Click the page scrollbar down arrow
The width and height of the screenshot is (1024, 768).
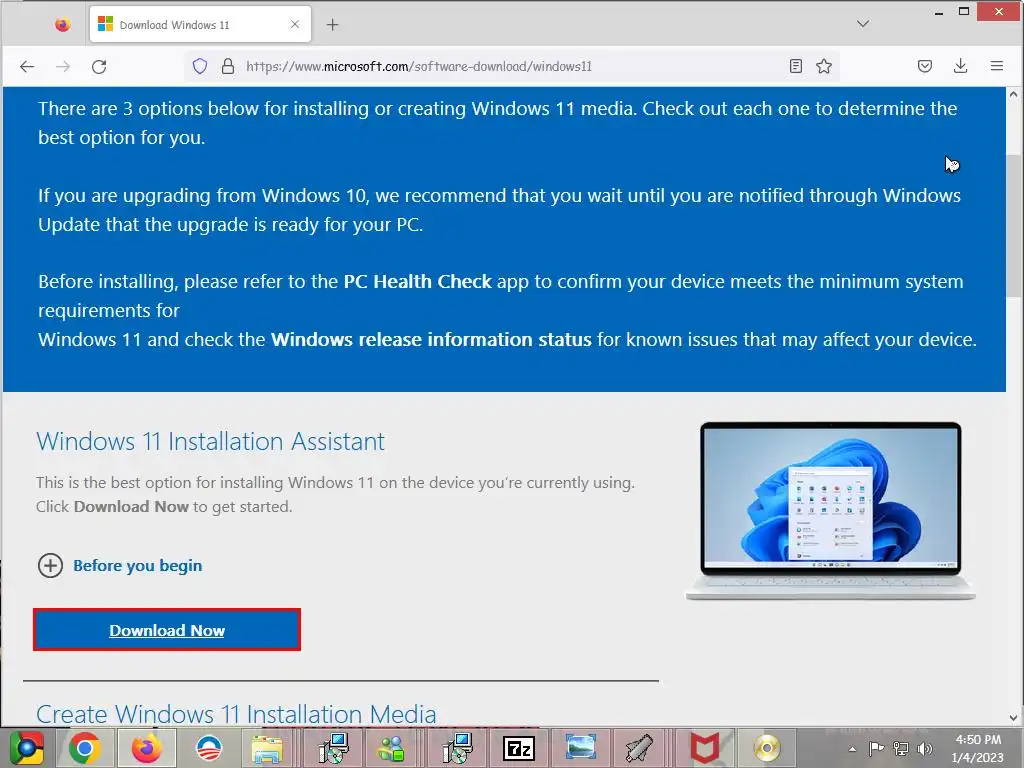point(1014,717)
